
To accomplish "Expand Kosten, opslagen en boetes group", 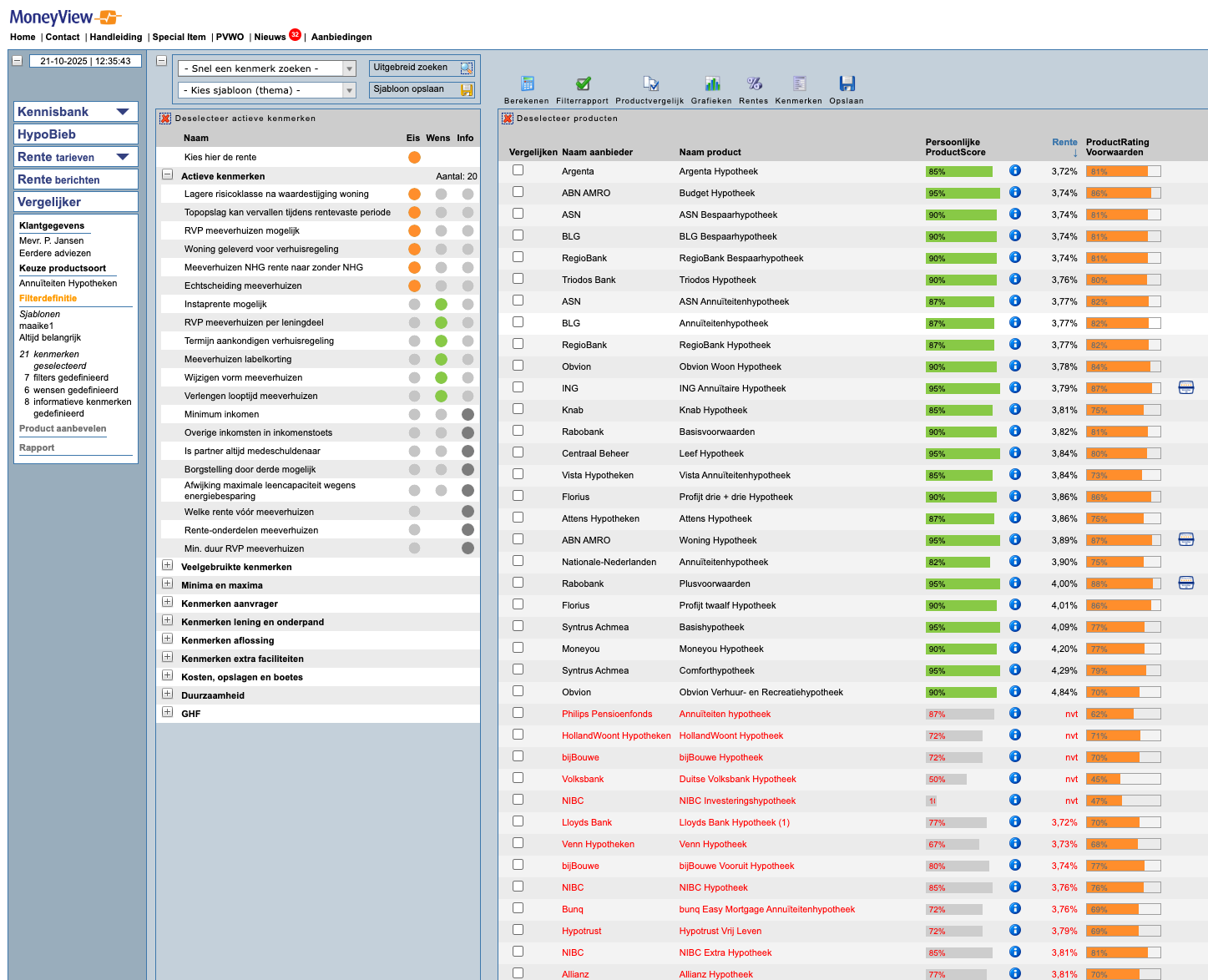I will pos(167,676).
